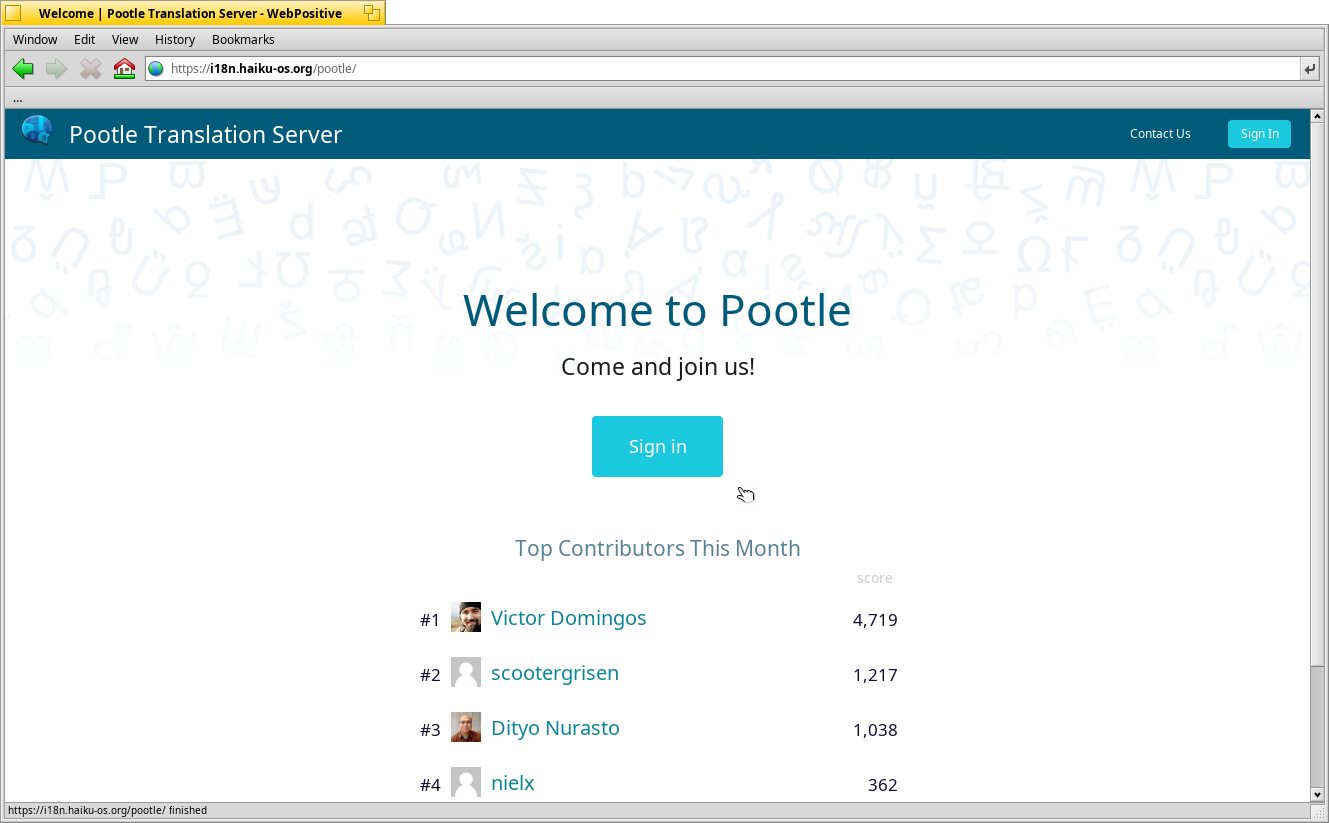Click the grey forward arrow button
The image size is (1329, 823).
56,69
